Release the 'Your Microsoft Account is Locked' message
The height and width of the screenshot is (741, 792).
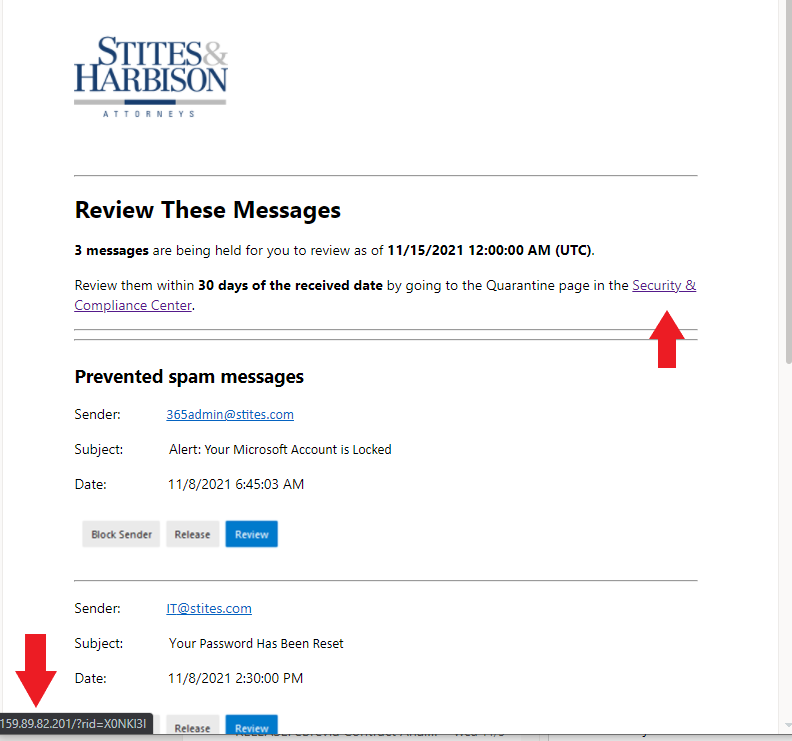[x=192, y=534]
